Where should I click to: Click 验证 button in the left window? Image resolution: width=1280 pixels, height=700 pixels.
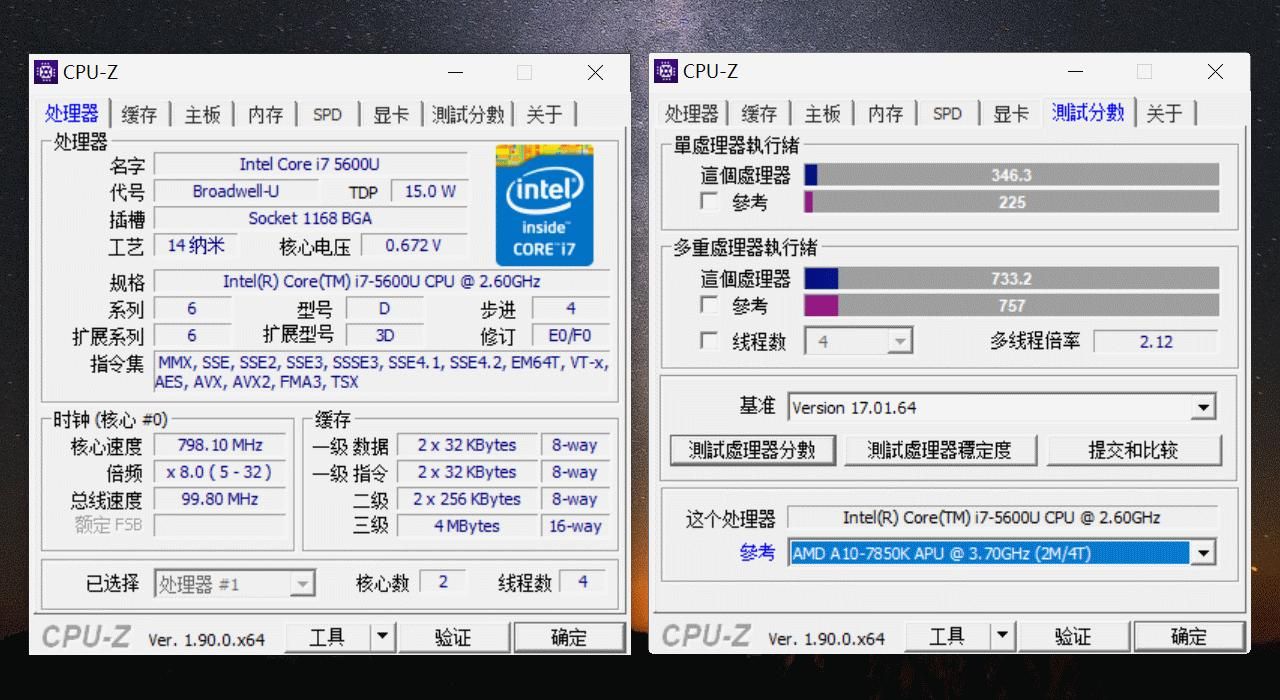click(453, 637)
